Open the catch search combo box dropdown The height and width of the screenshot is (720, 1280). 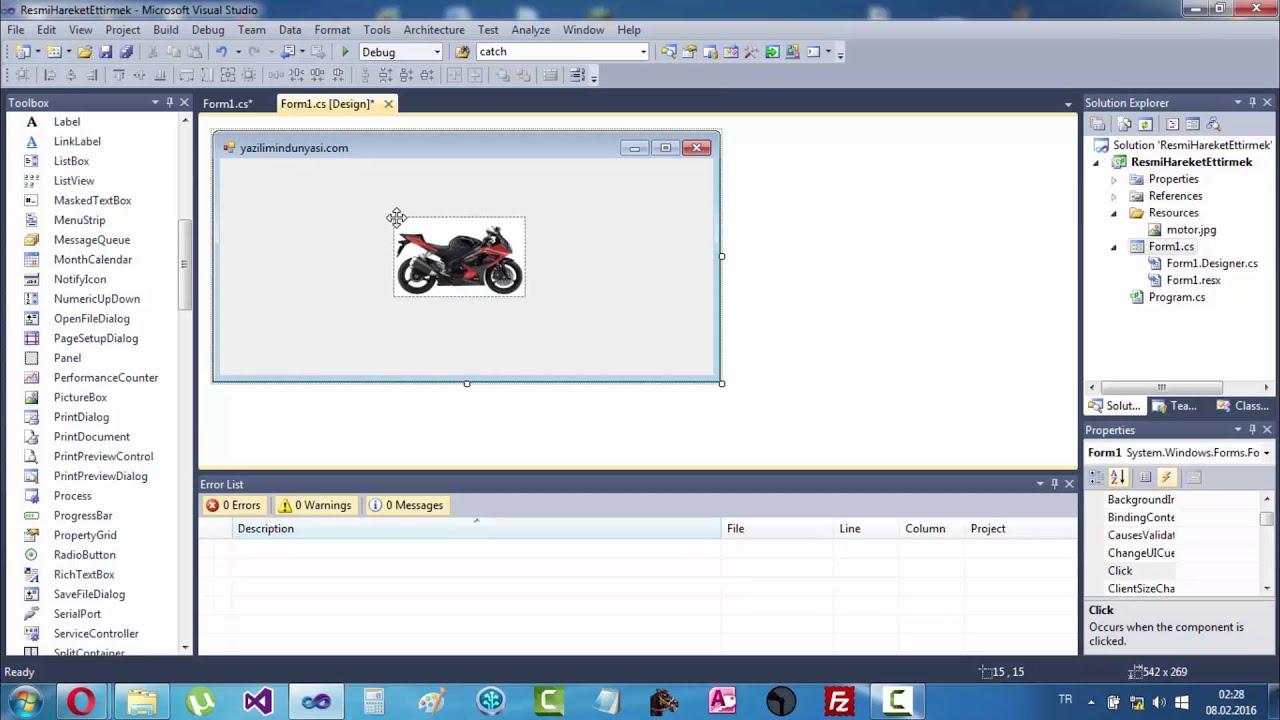tap(643, 52)
